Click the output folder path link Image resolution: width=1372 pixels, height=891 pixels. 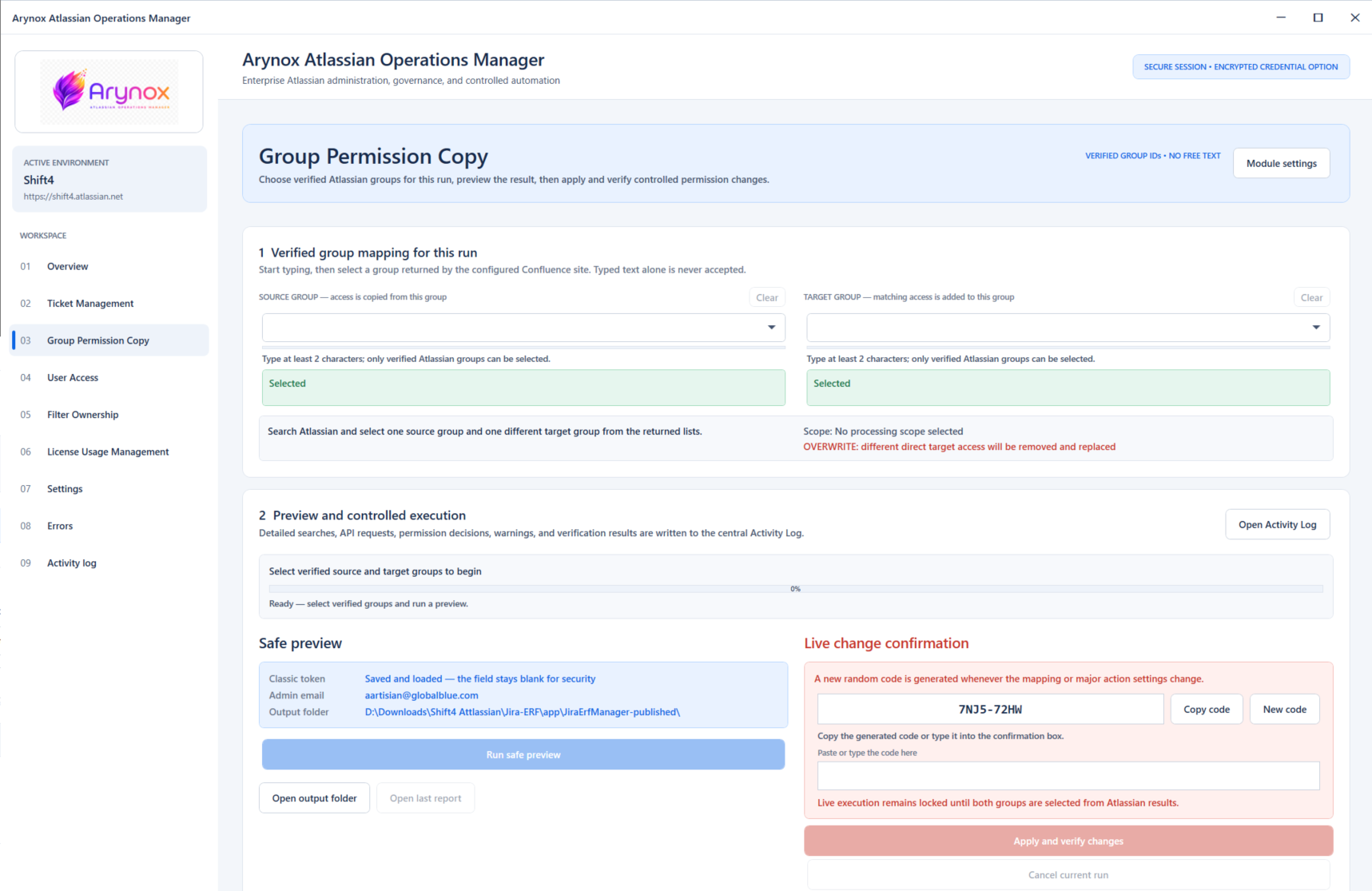522,712
